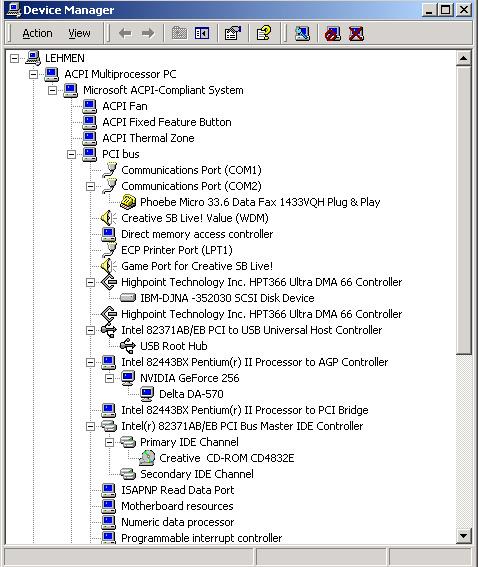Image resolution: width=478 pixels, height=567 pixels.
Task: Click the second HPT366 controller icon
Action: [x=109, y=314]
